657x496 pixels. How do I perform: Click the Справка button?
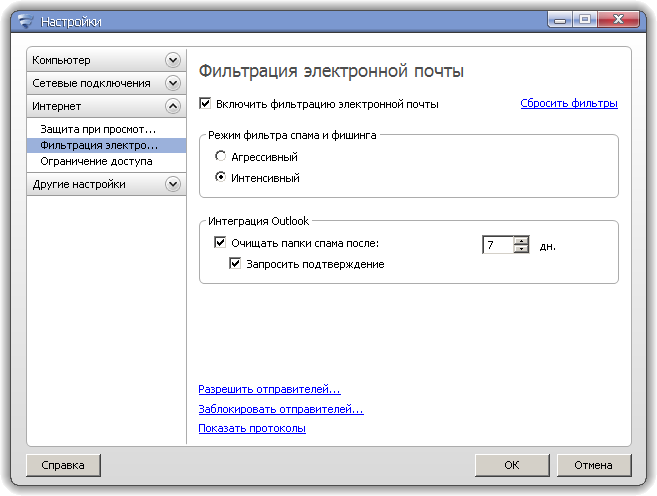coord(63,465)
